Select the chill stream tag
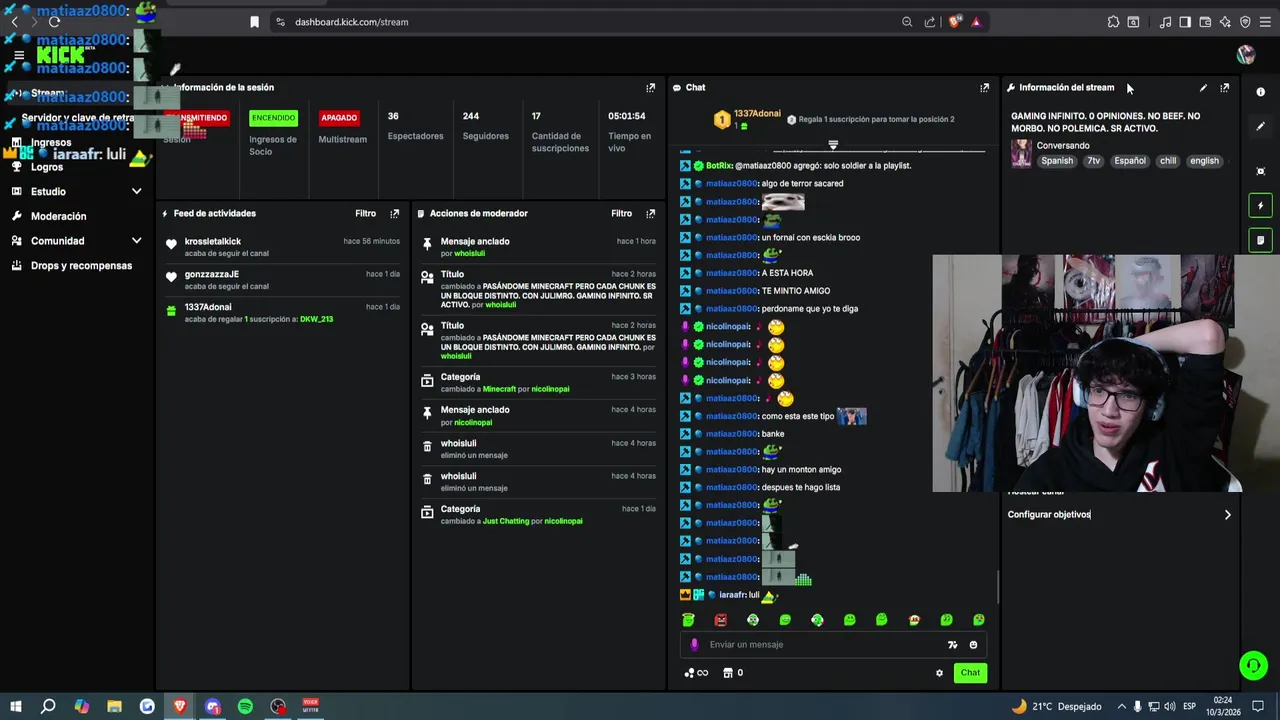 tap(1167, 161)
